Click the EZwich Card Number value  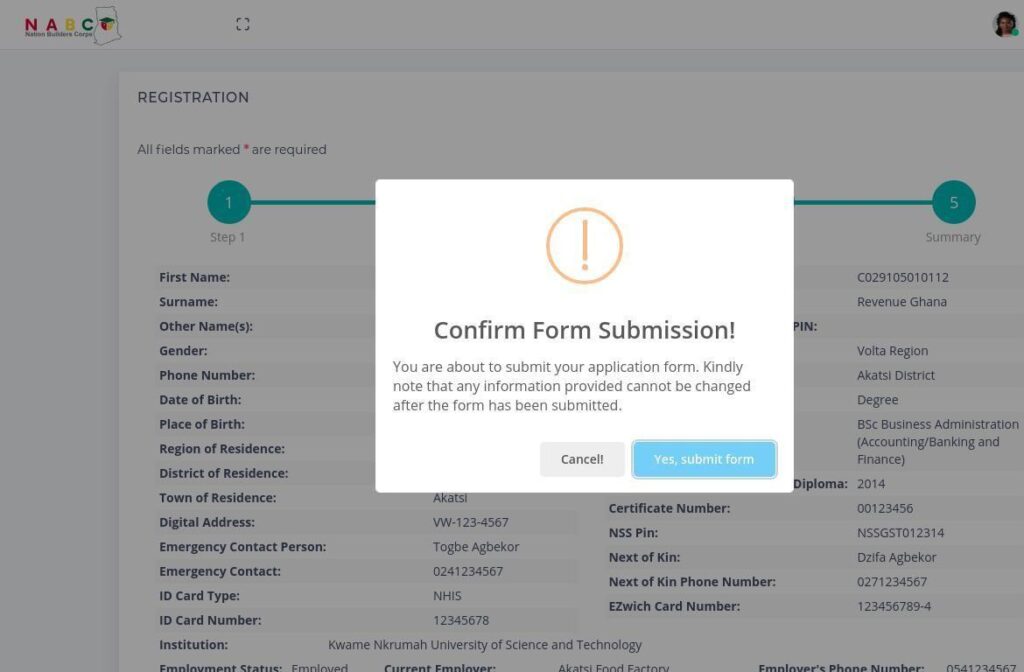coord(894,606)
